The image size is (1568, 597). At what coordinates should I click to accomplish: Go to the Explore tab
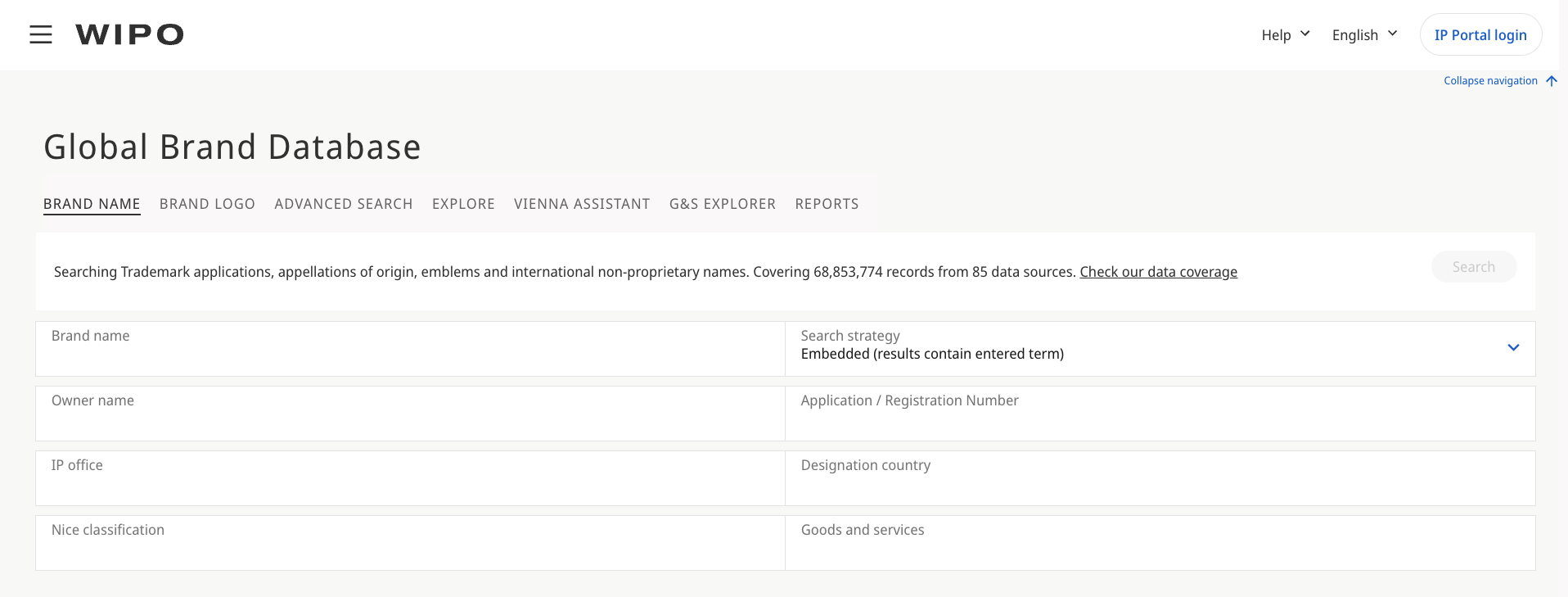[x=463, y=204]
